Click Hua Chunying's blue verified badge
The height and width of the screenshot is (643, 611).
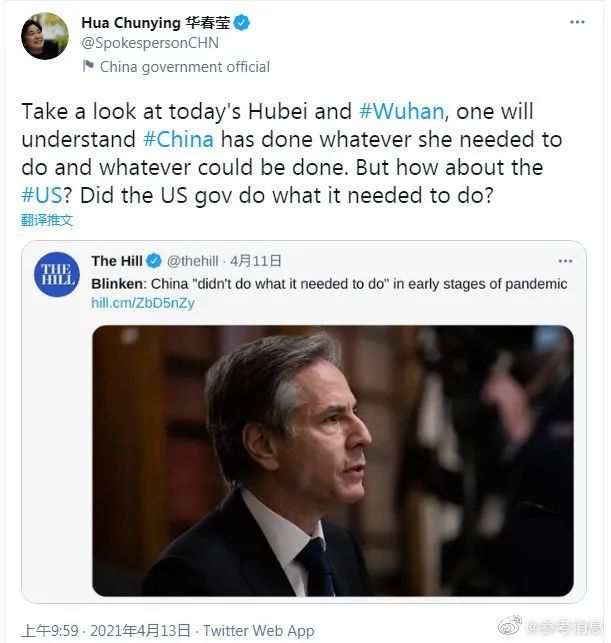click(242, 23)
